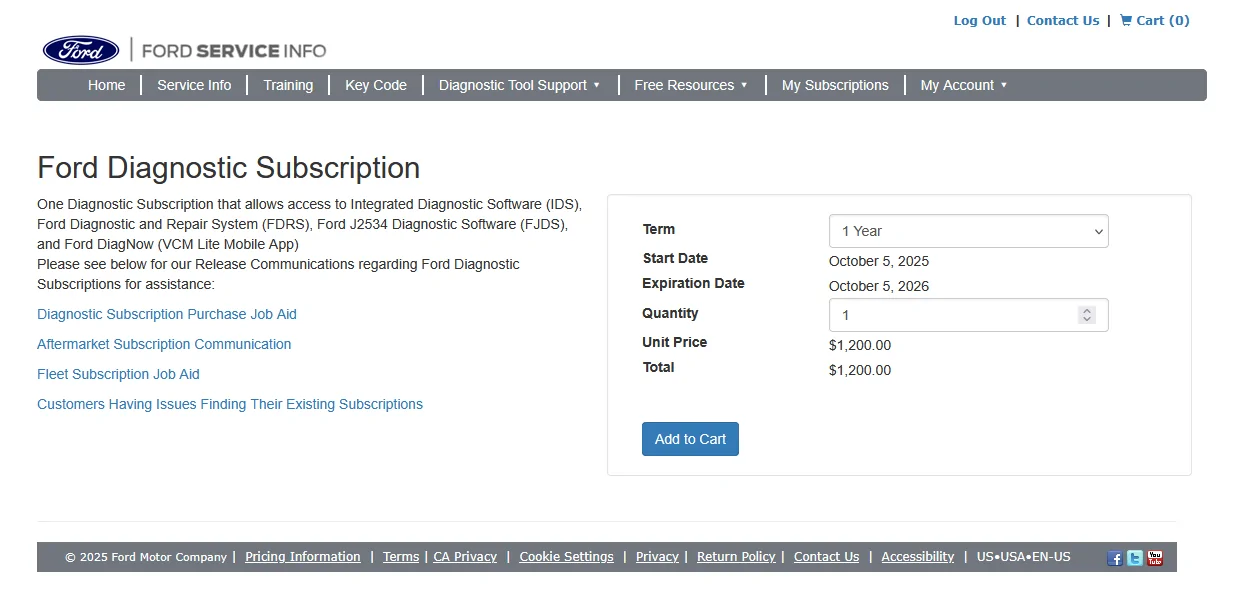The width and height of the screenshot is (1237, 603).
Task: Open Cookie Settings in the footer
Action: (x=566, y=557)
